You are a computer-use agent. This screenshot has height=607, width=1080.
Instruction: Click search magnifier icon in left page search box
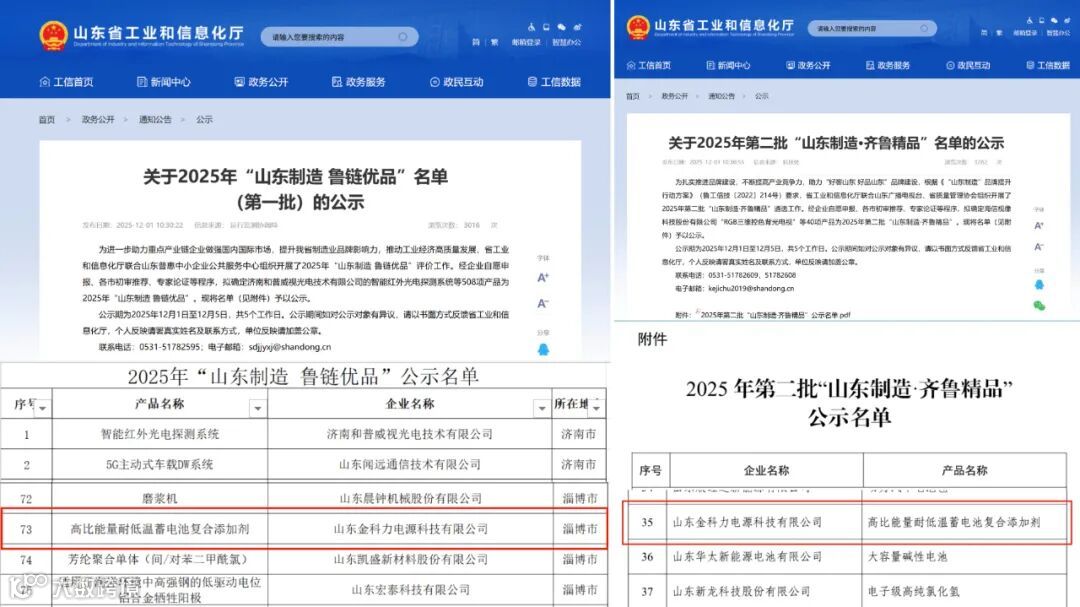(x=403, y=37)
